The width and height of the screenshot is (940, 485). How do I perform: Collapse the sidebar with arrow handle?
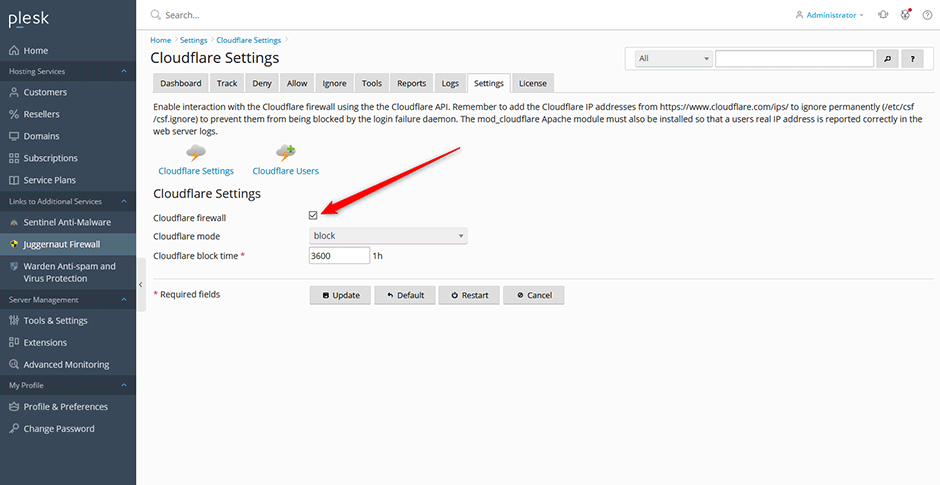(x=141, y=284)
